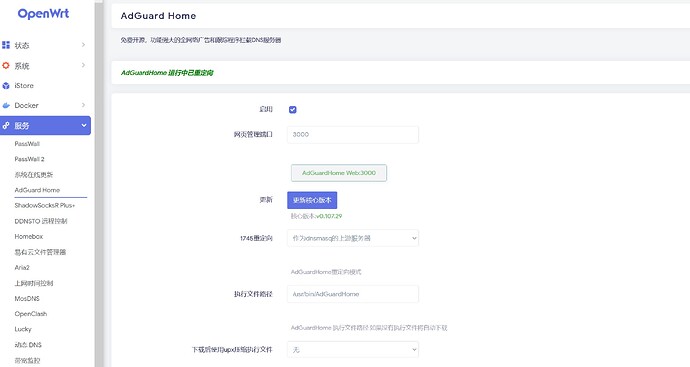Open the upx compression dropdown

[353, 350]
